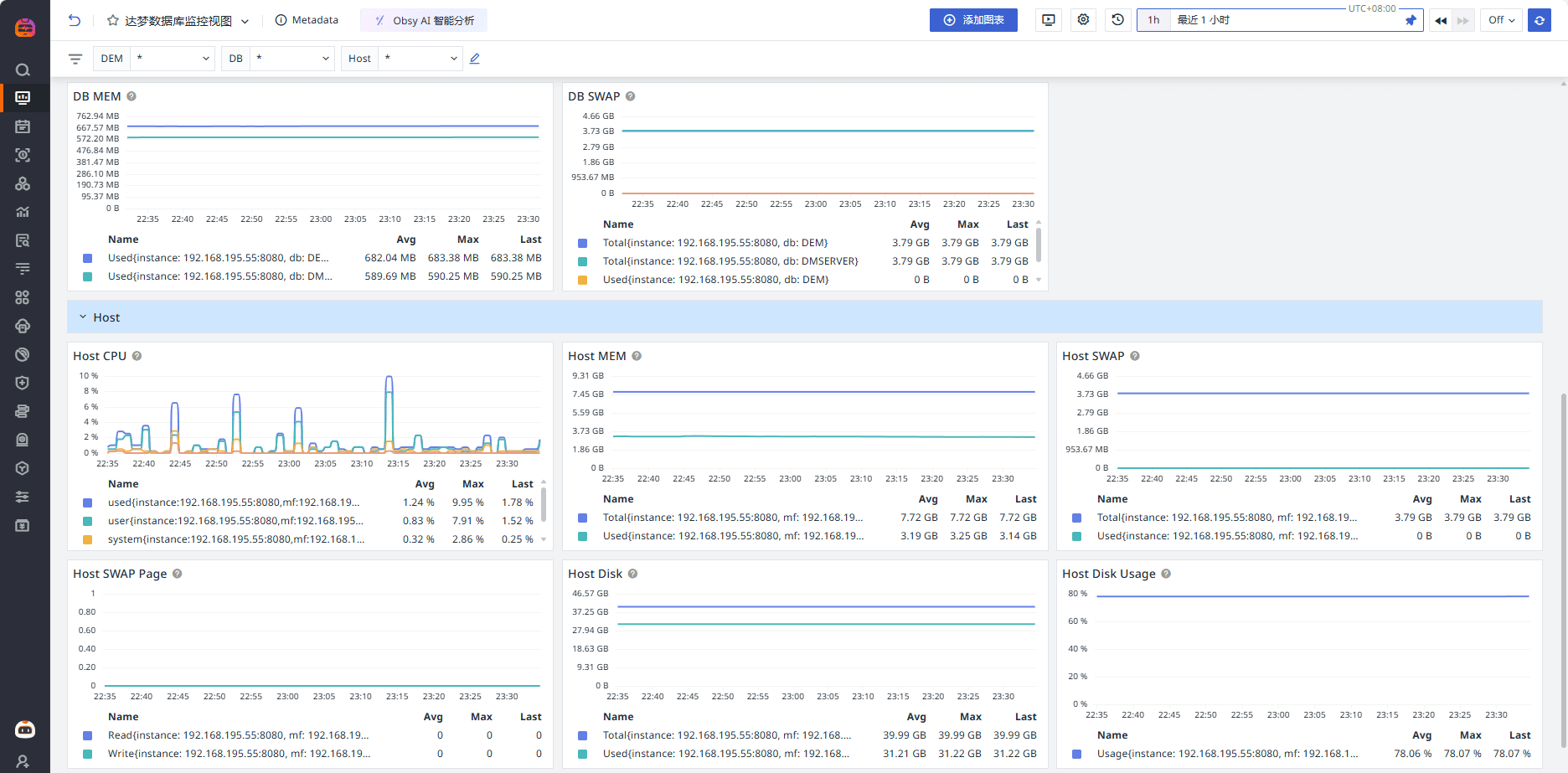Viewport: 1568px width, 773px height.
Task: Shift time range forward with forward arrows
Action: click(1462, 21)
